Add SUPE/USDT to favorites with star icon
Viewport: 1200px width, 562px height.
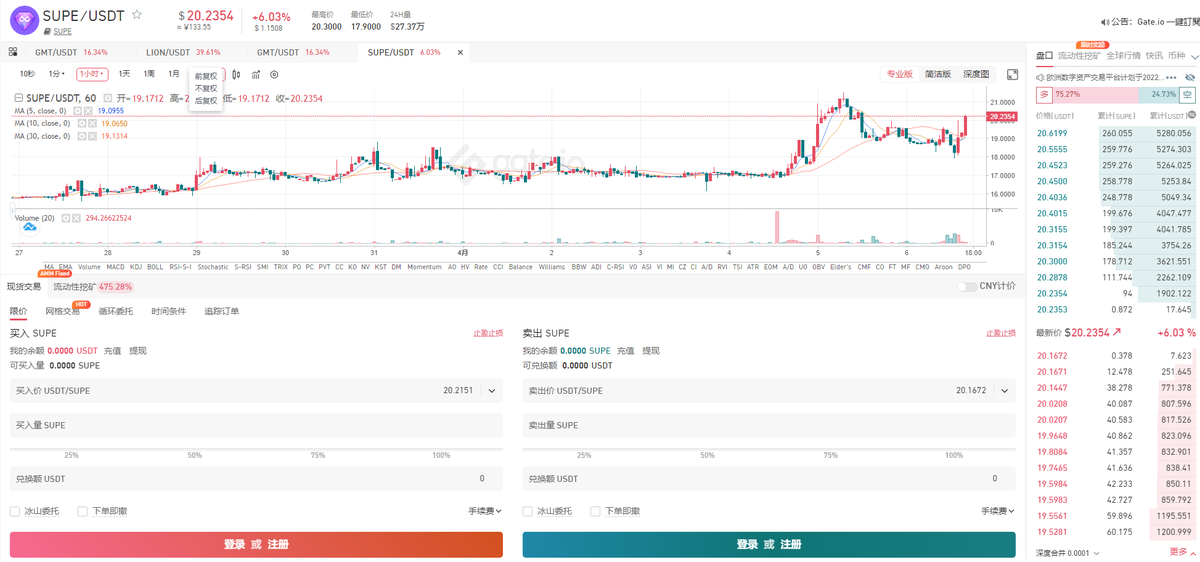(x=136, y=15)
